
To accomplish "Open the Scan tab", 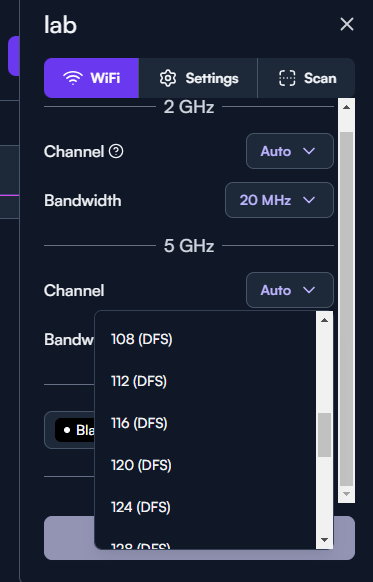I will tap(307, 78).
